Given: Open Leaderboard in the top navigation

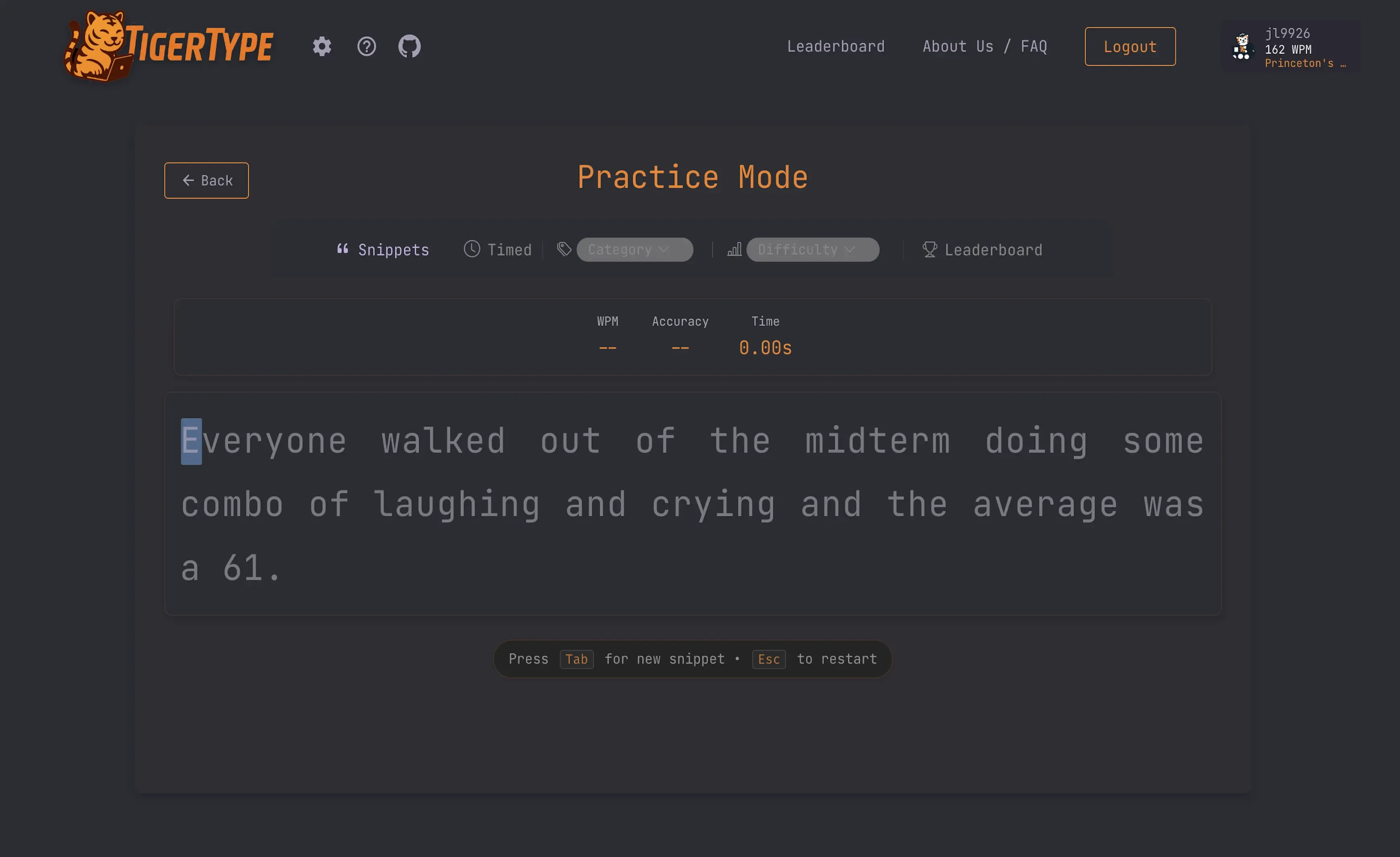Looking at the screenshot, I should click(835, 47).
